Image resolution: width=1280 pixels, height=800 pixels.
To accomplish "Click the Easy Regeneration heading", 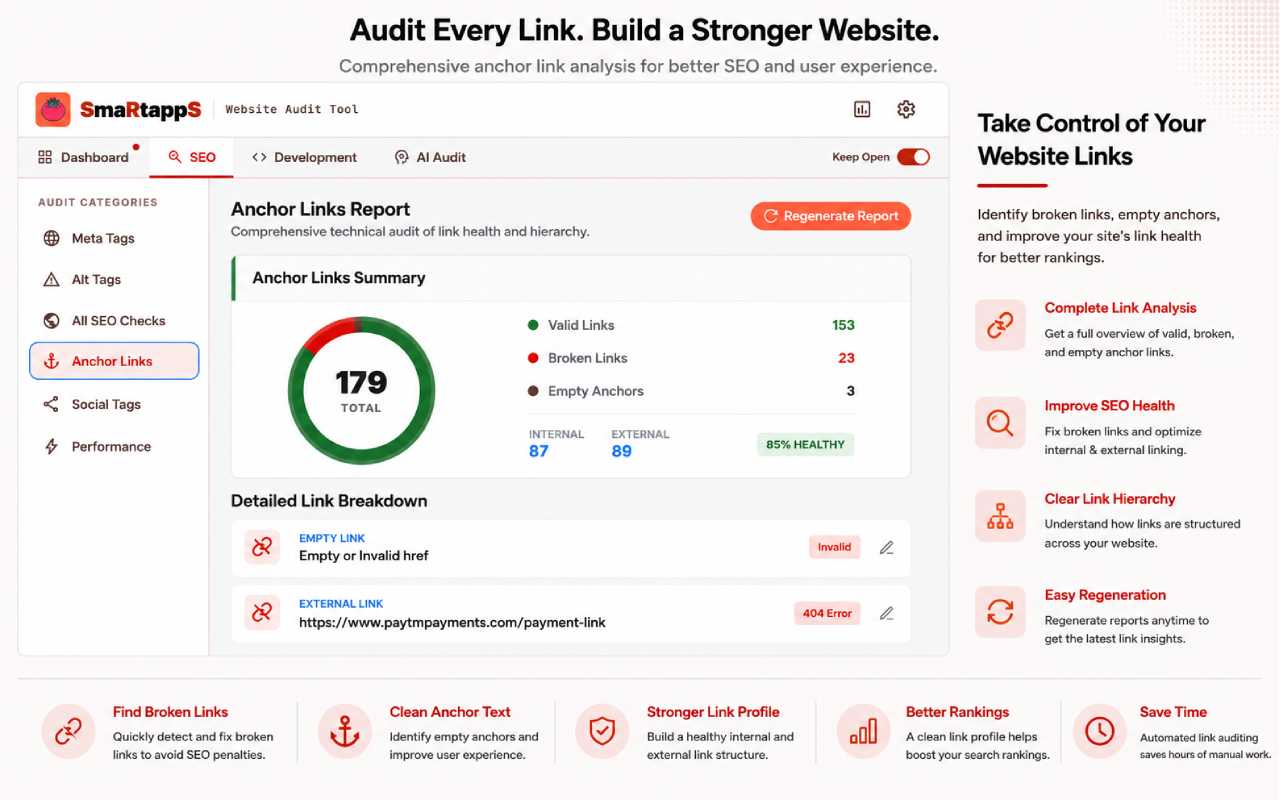I will [1105, 595].
